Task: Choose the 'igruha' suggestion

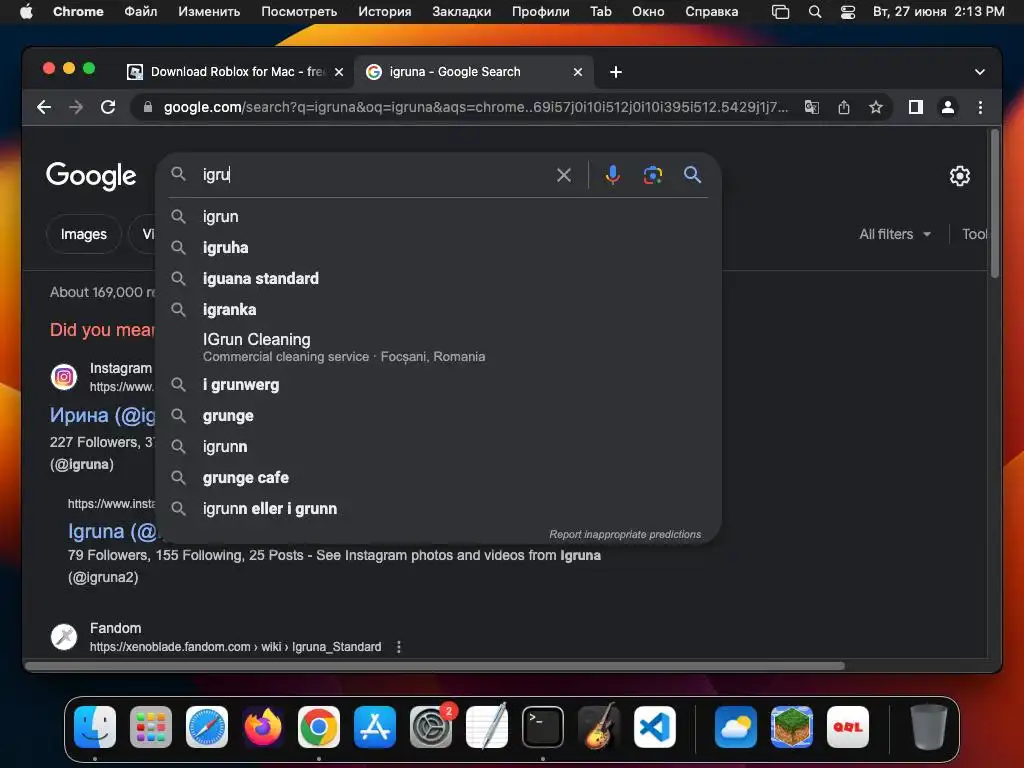Action: pyautogui.click(x=438, y=248)
